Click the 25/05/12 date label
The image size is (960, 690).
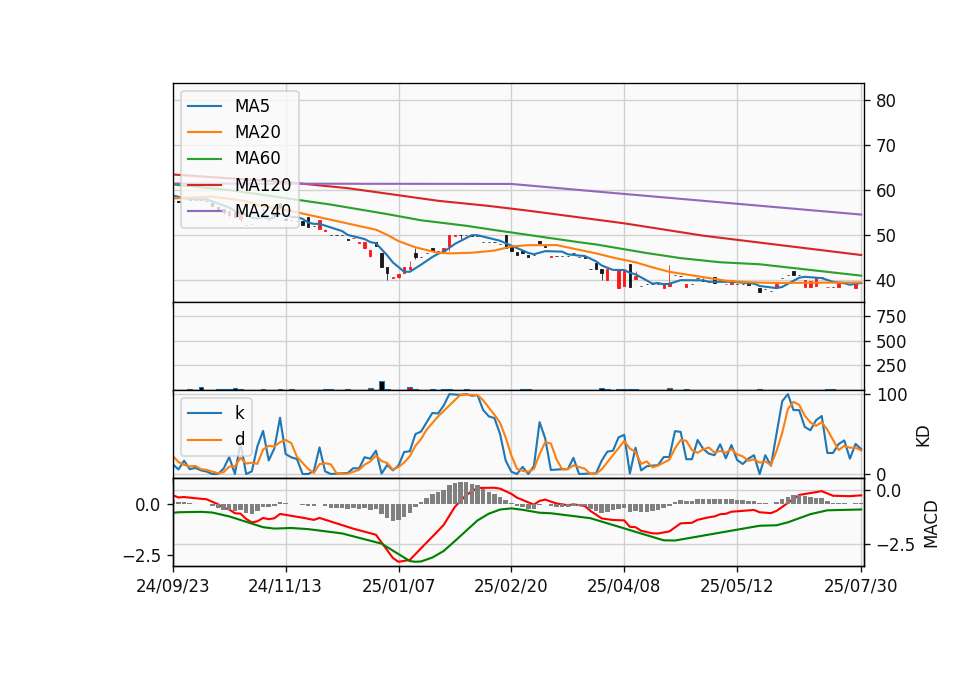(x=737, y=586)
